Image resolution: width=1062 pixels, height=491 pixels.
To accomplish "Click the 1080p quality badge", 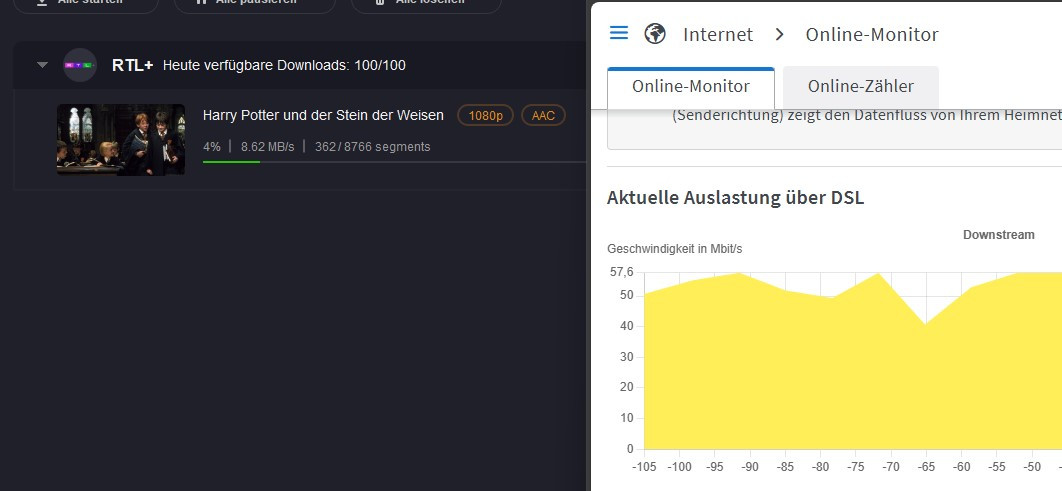I will [485, 116].
